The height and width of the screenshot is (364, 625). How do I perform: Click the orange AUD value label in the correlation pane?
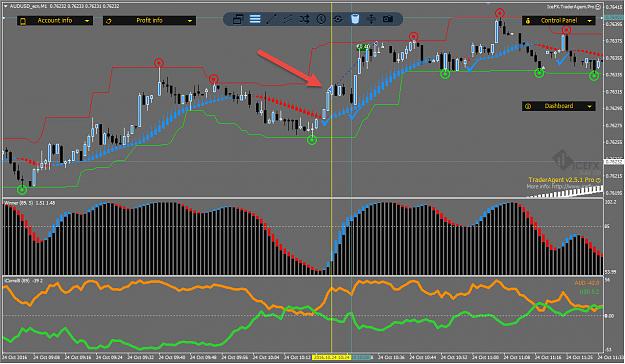coord(587,283)
